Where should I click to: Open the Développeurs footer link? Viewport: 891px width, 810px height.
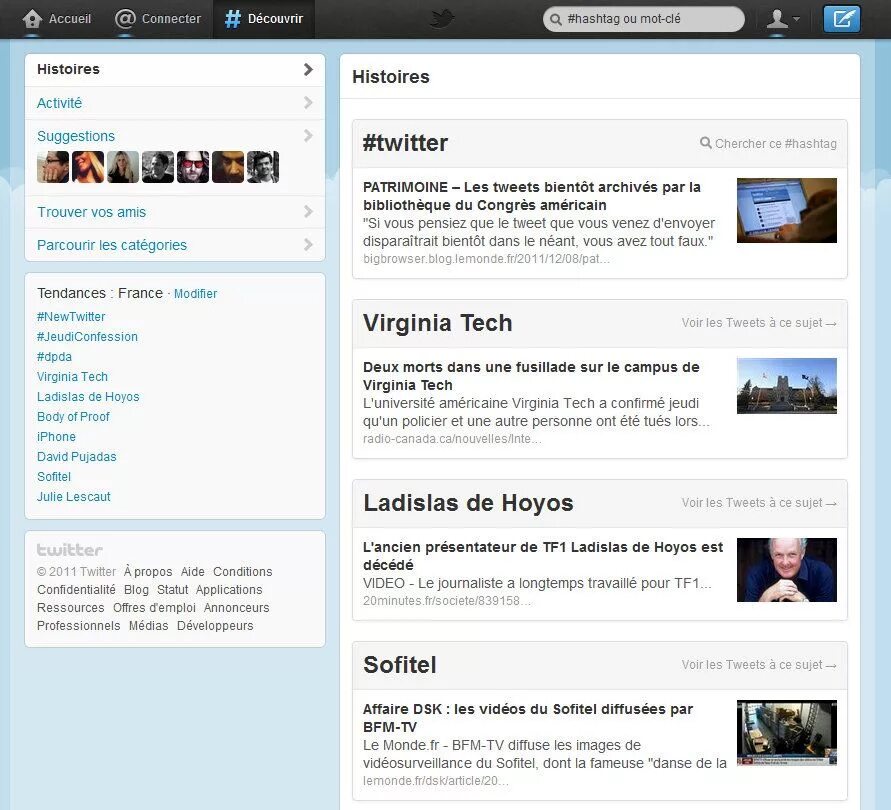coord(215,626)
